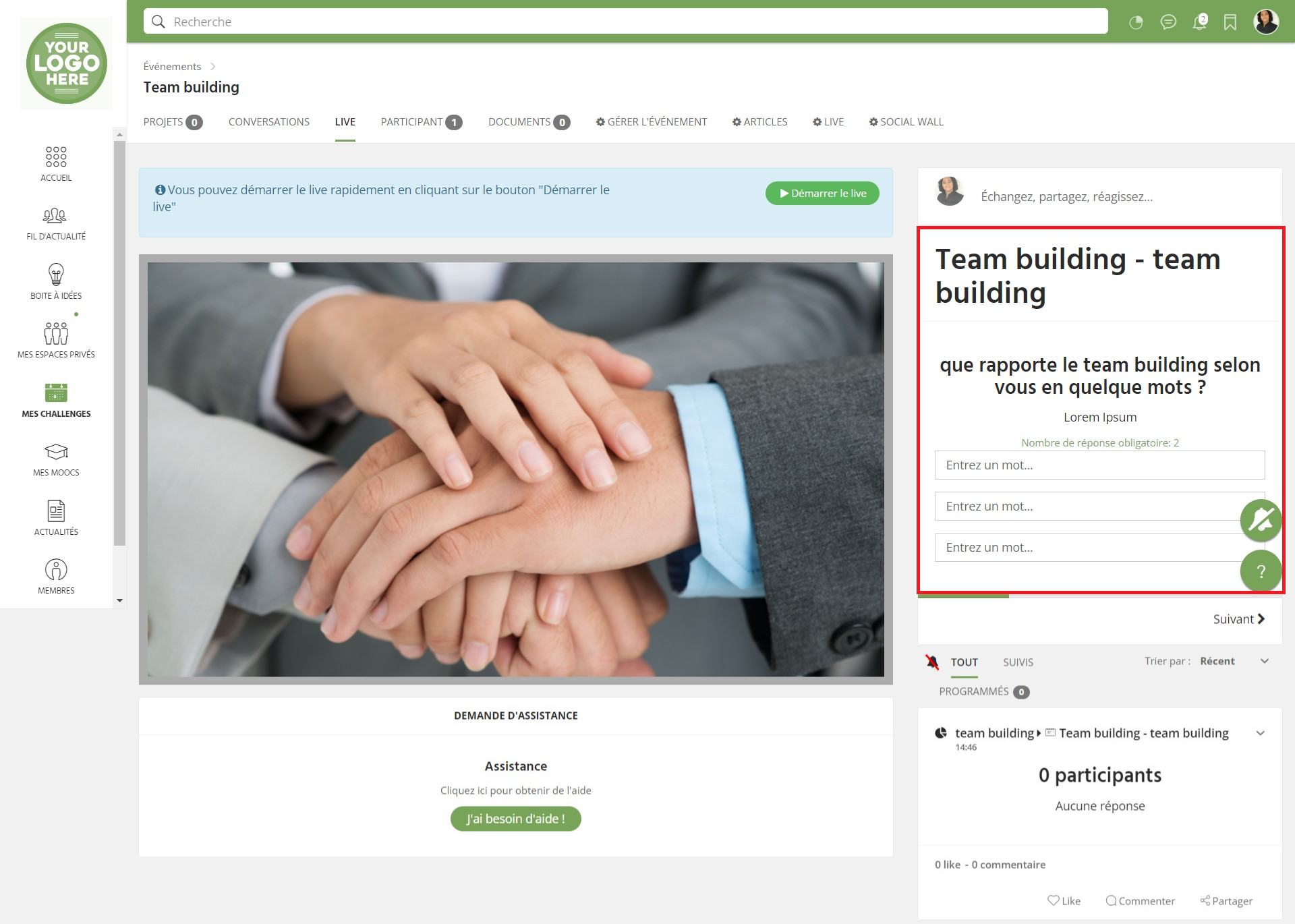Click the first Entrez un mot field

[1099, 465]
